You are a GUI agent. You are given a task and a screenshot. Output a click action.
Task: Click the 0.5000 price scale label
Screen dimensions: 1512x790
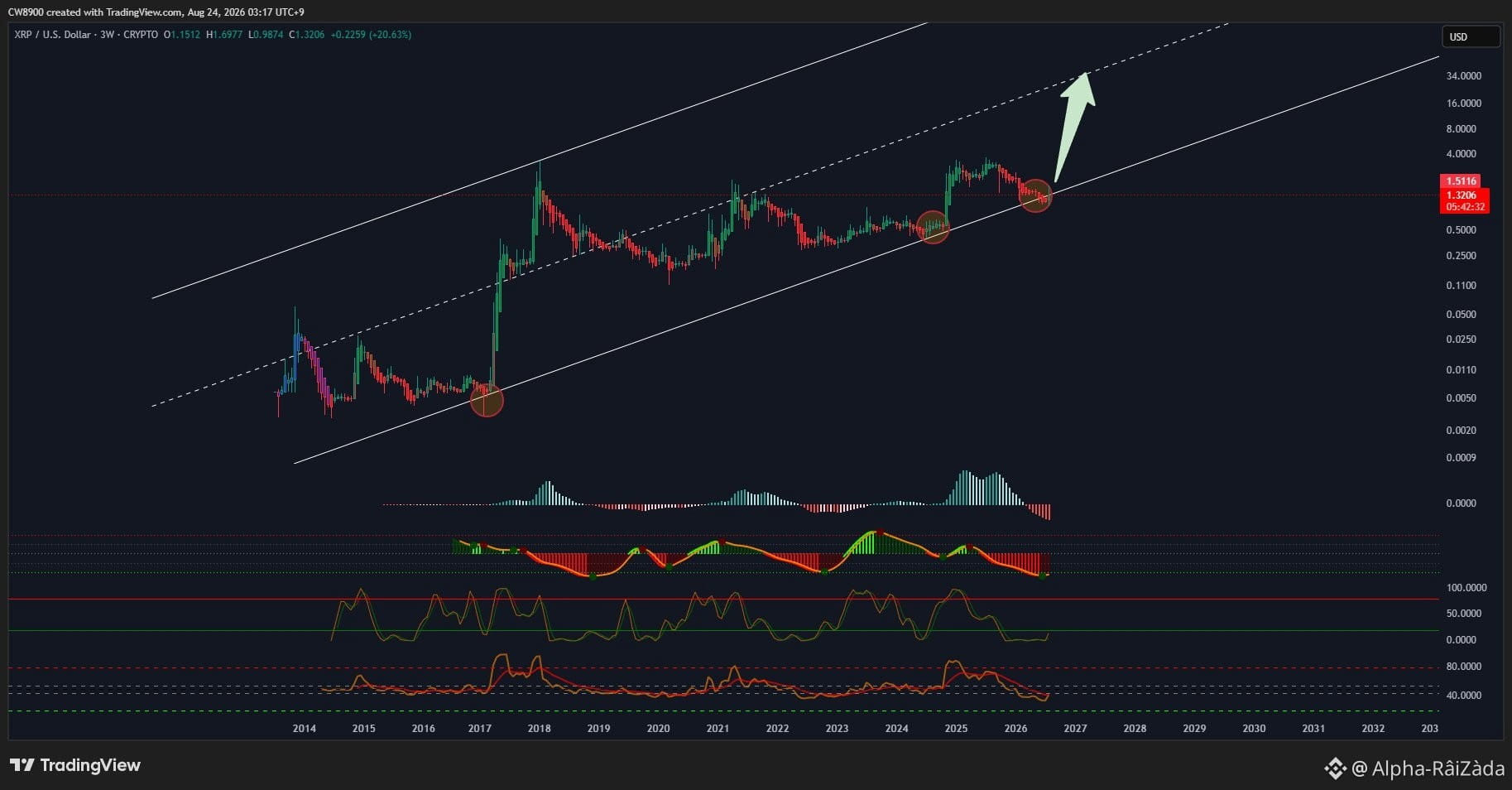click(1461, 230)
